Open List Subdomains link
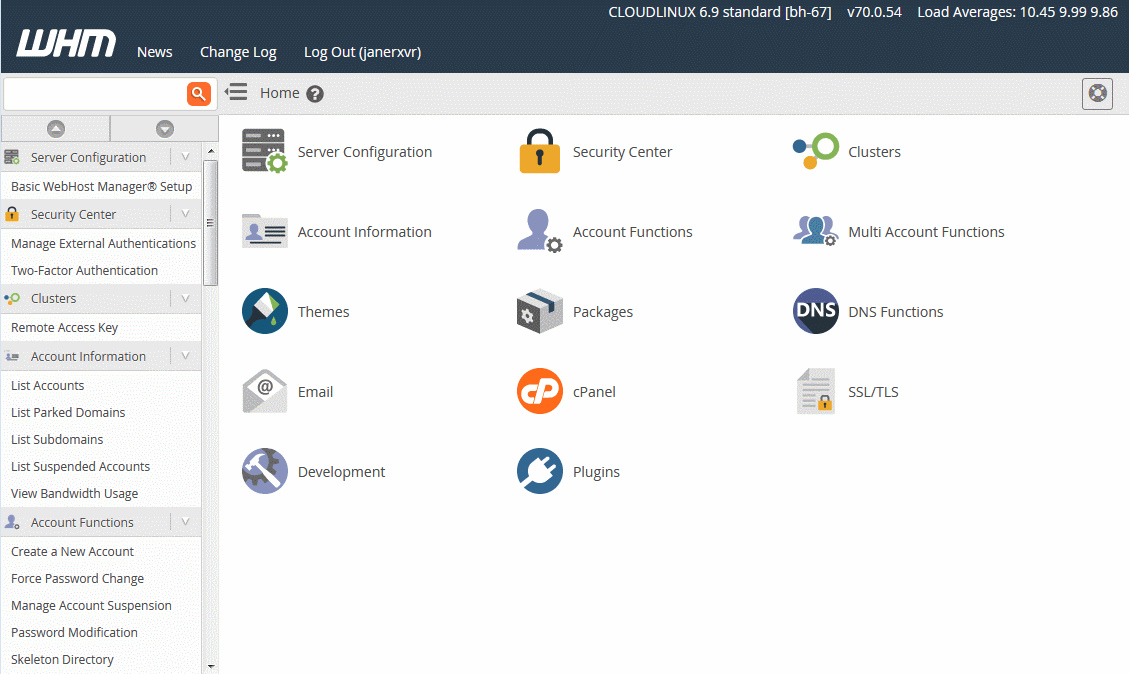The image size is (1129, 674). [57, 439]
